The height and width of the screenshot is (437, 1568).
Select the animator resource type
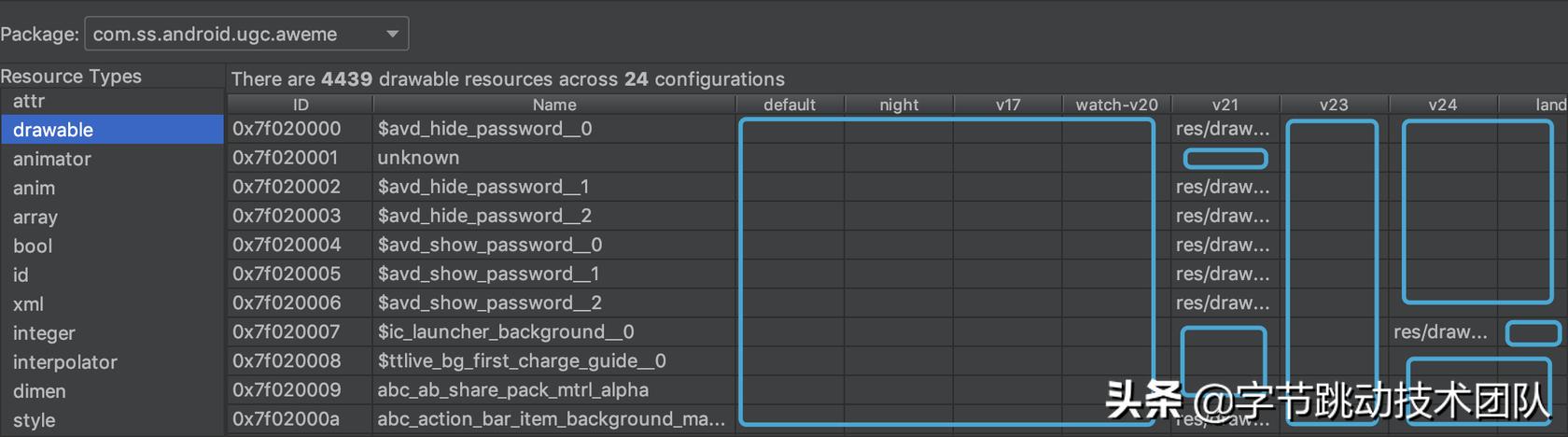coord(52,159)
